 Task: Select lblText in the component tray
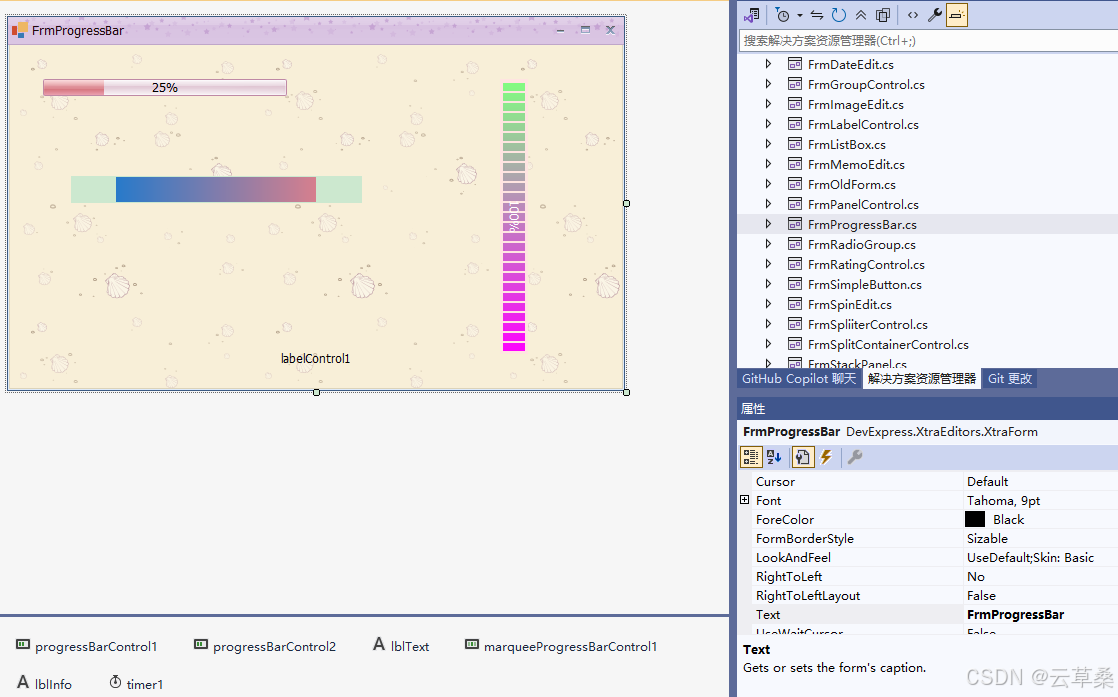[x=401, y=646]
